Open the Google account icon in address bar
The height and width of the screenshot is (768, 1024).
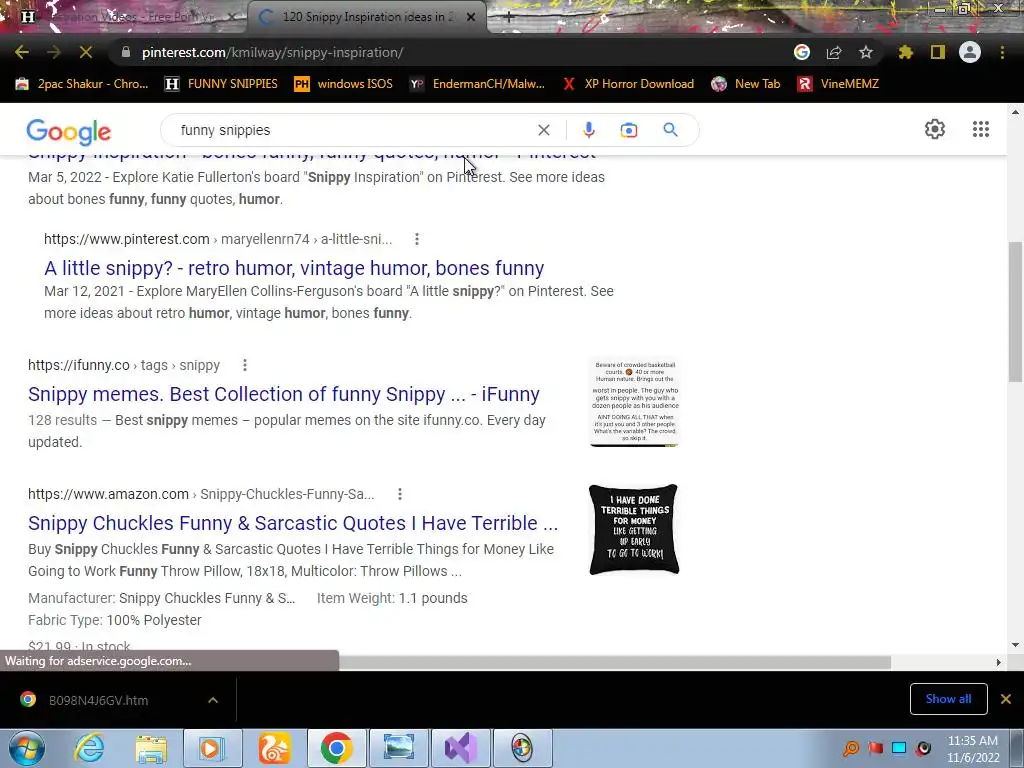point(802,52)
